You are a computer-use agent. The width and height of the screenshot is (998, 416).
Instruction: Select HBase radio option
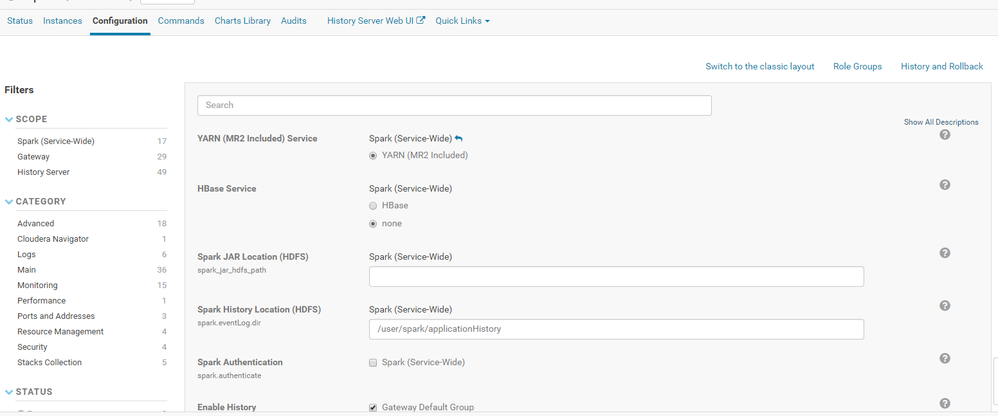[x=373, y=205]
